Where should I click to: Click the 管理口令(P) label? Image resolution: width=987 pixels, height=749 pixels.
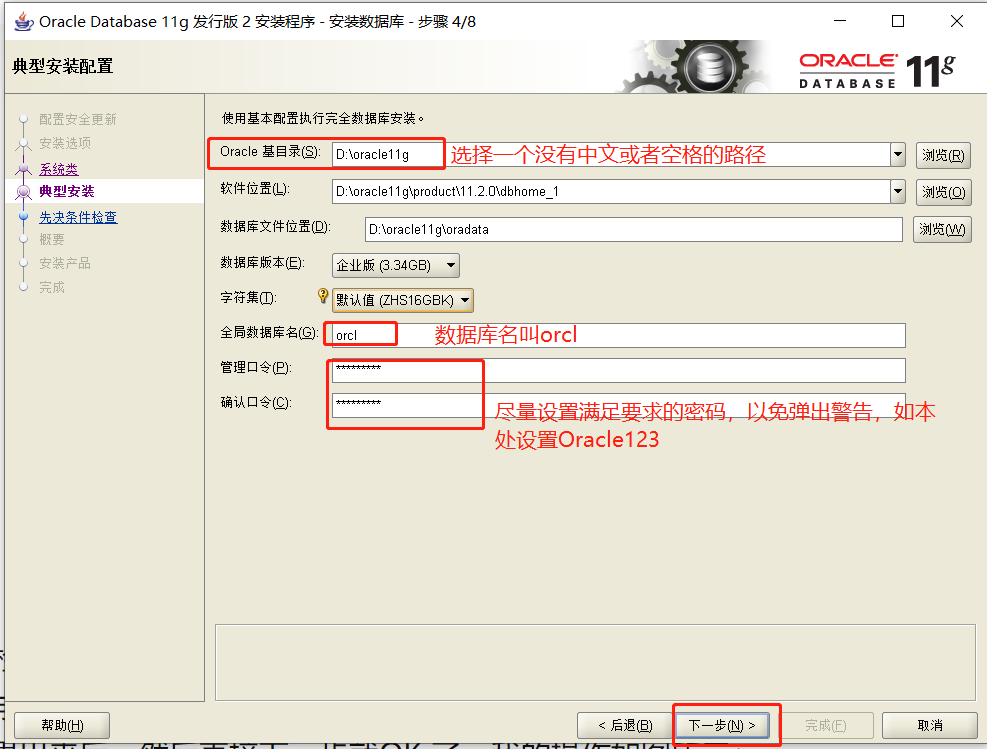coord(256,367)
